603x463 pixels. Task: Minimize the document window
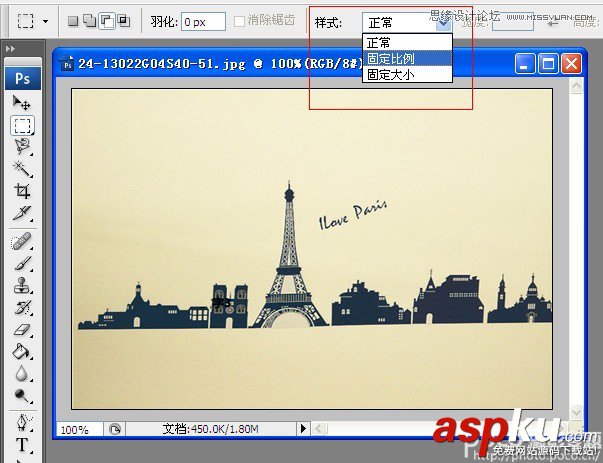pos(525,63)
